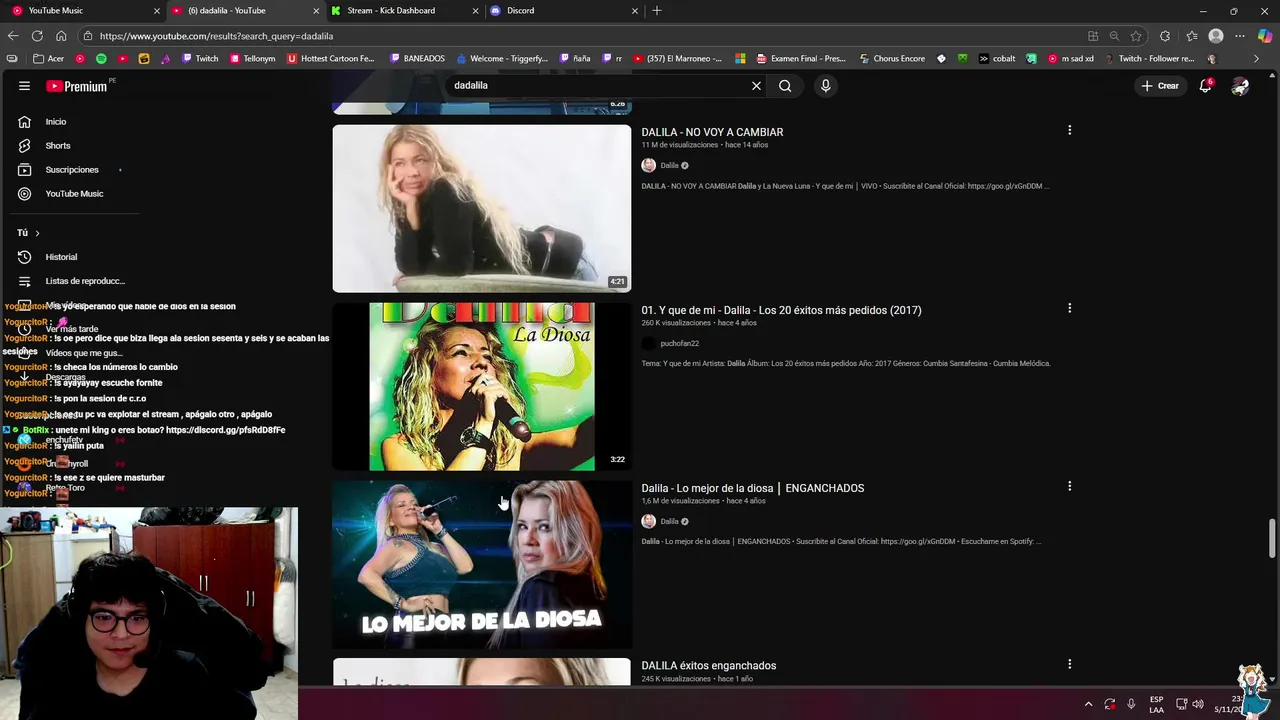Clear the search box with X

tap(756, 86)
